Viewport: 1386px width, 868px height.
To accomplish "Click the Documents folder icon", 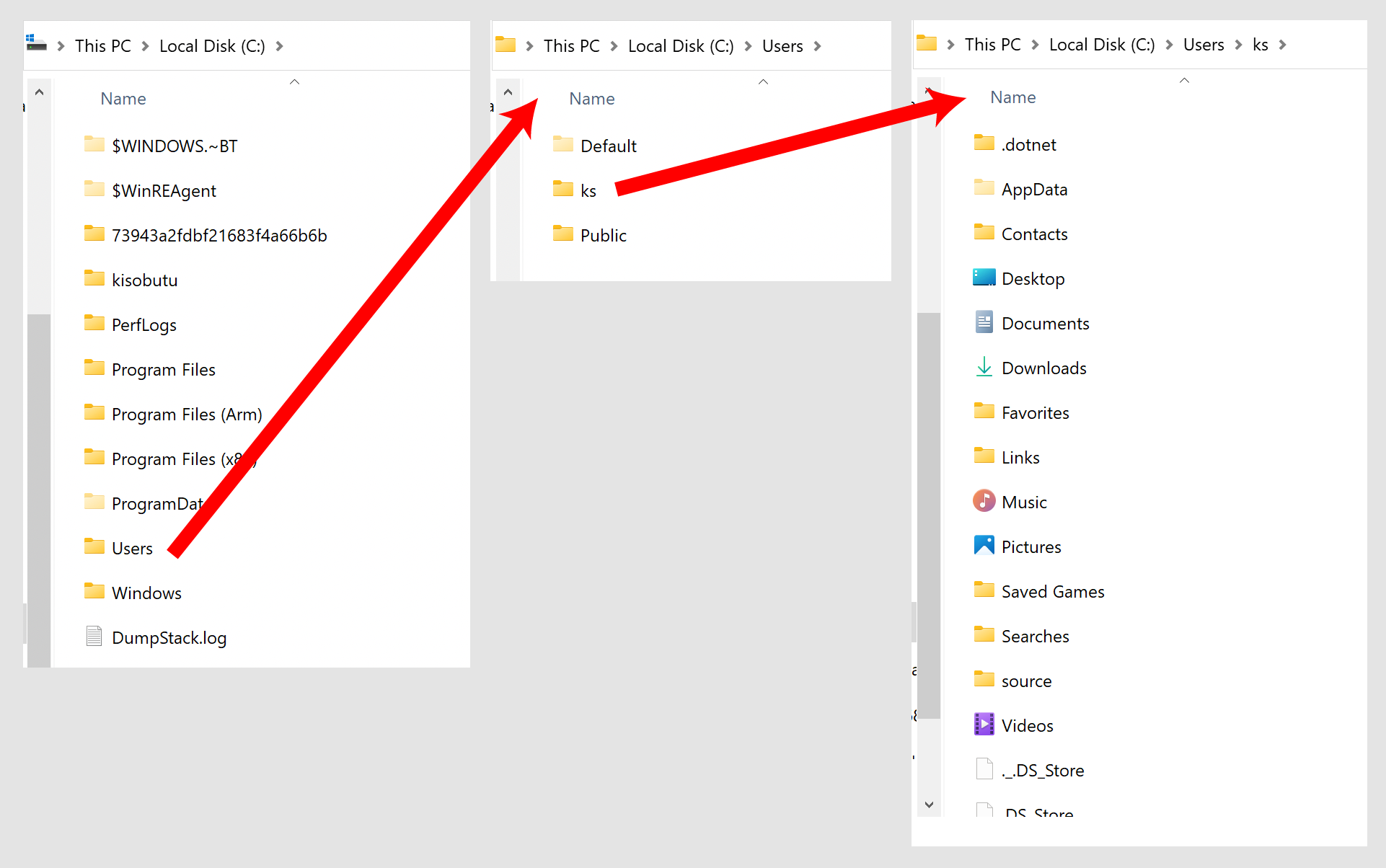I will pos(984,322).
